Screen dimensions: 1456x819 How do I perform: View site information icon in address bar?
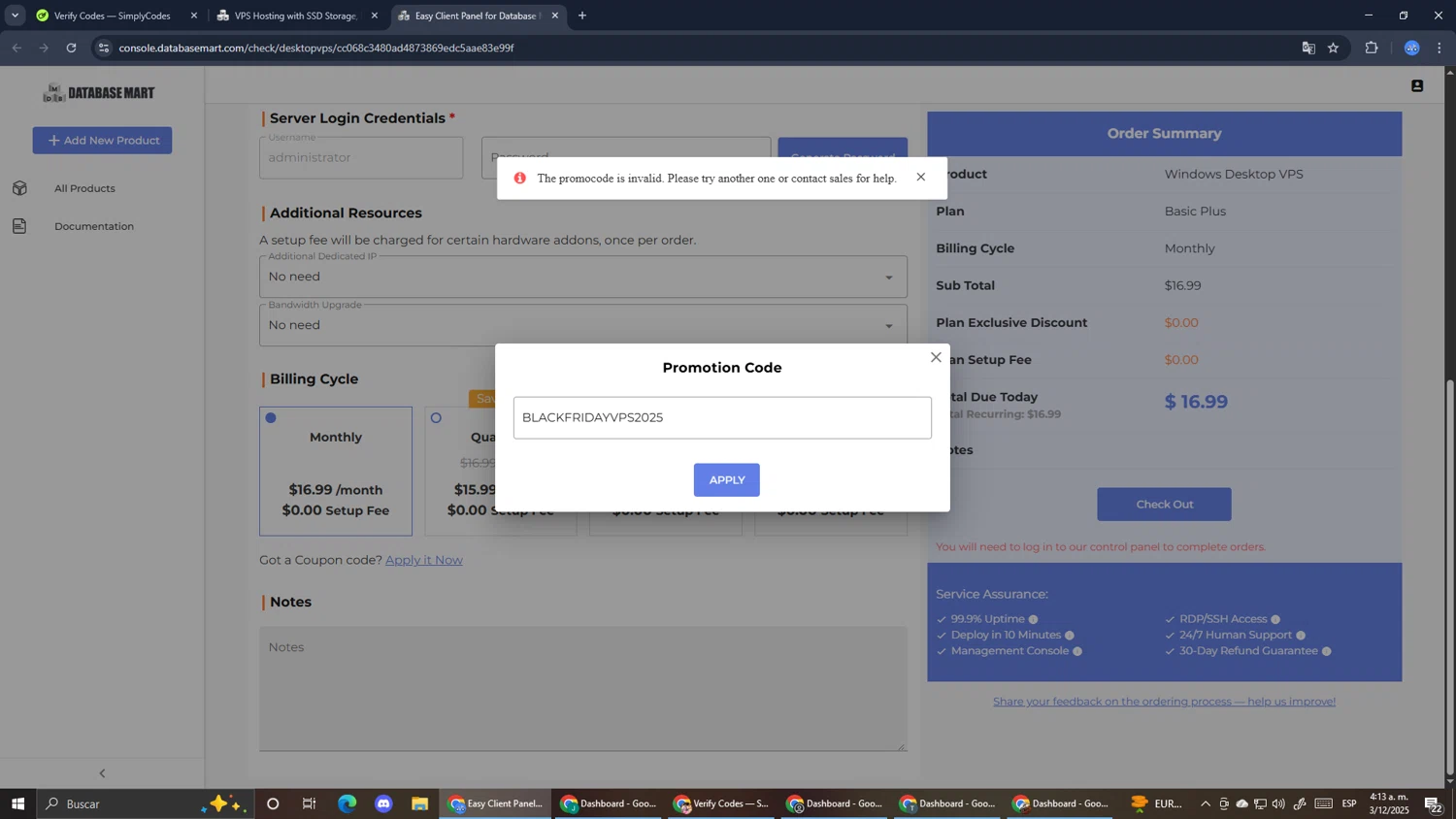point(104,48)
